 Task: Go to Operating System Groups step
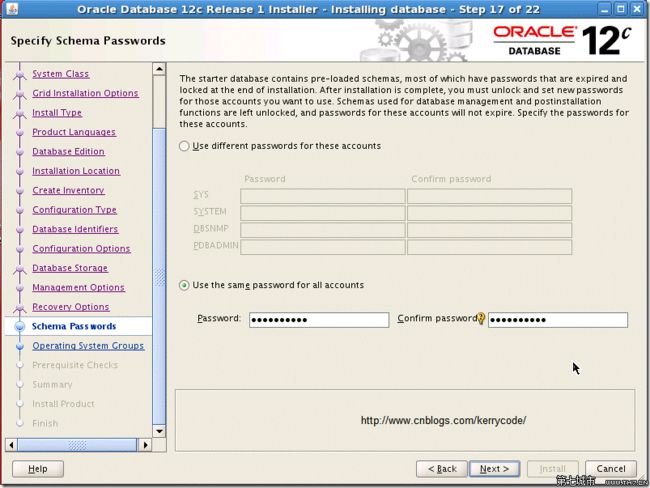88,346
